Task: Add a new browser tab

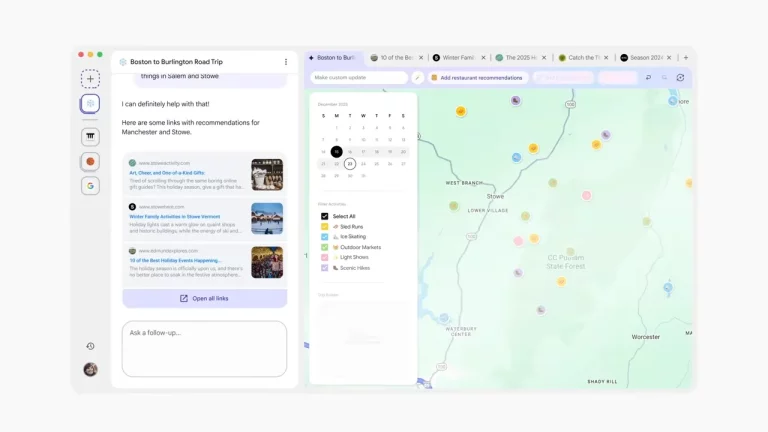Action: [x=686, y=58]
